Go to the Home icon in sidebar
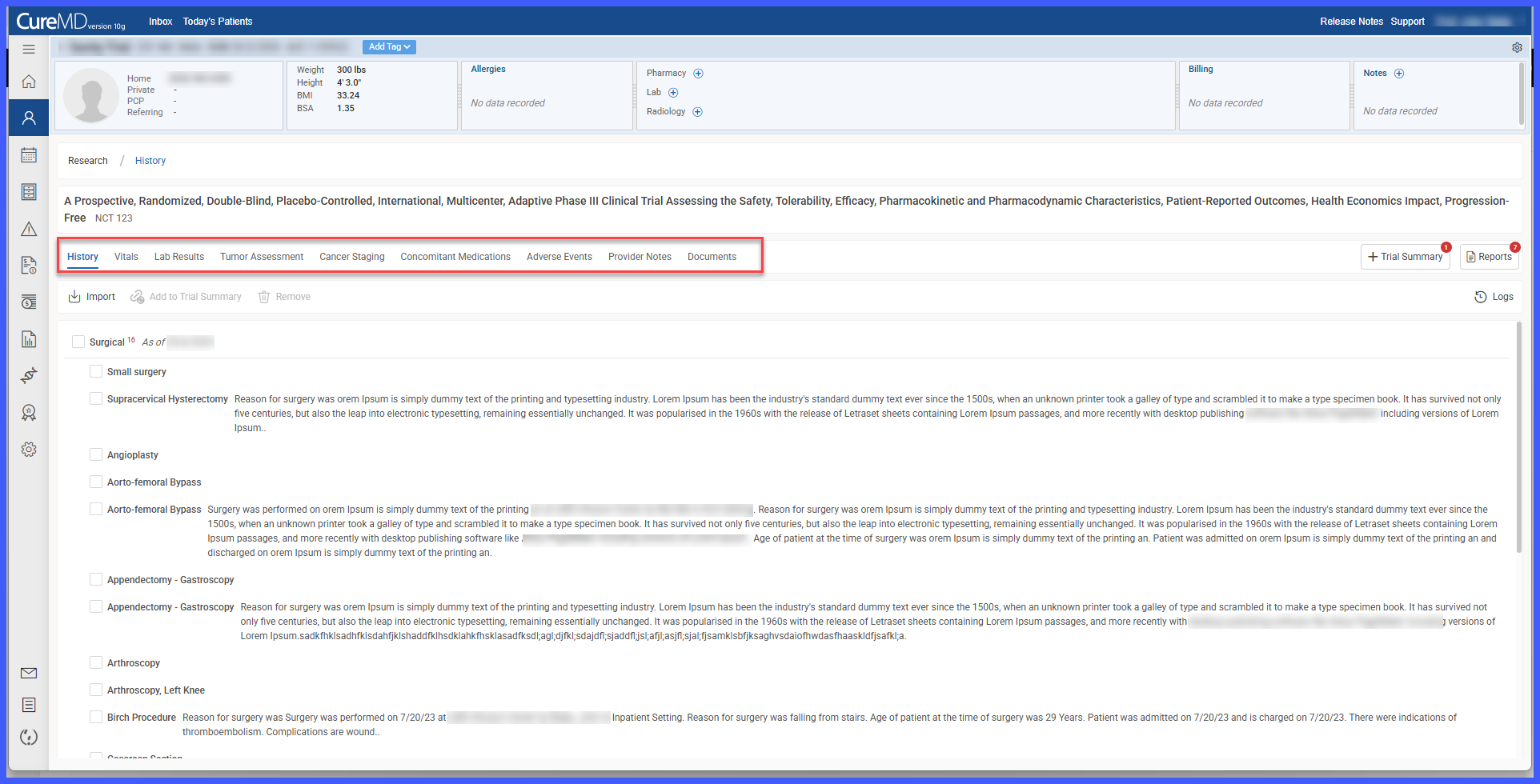Screen dimensions: 1540x784 (29, 82)
